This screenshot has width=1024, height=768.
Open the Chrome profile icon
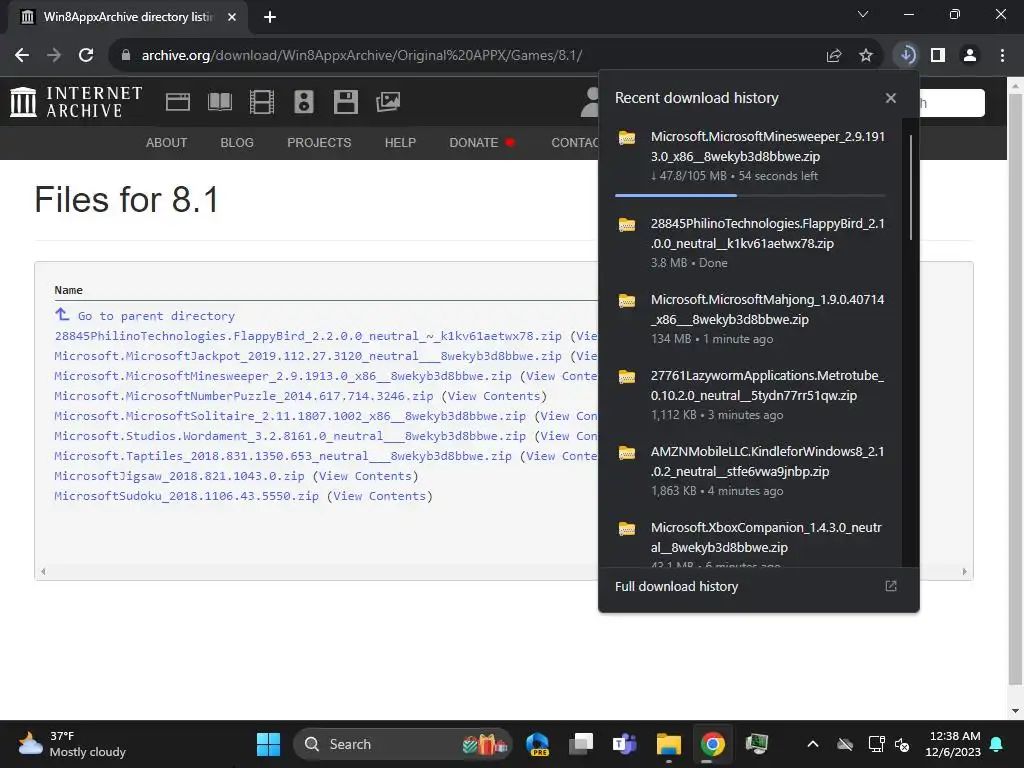click(x=970, y=55)
